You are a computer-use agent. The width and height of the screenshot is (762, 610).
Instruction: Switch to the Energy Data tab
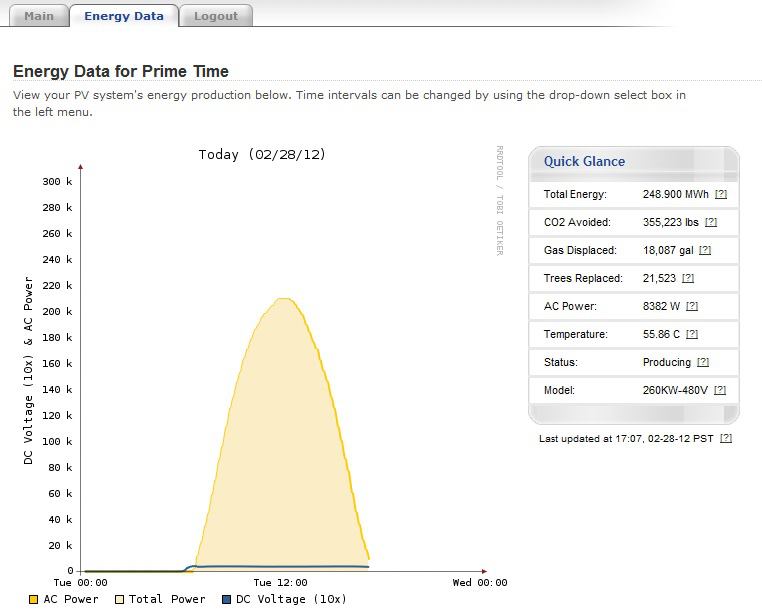[123, 16]
